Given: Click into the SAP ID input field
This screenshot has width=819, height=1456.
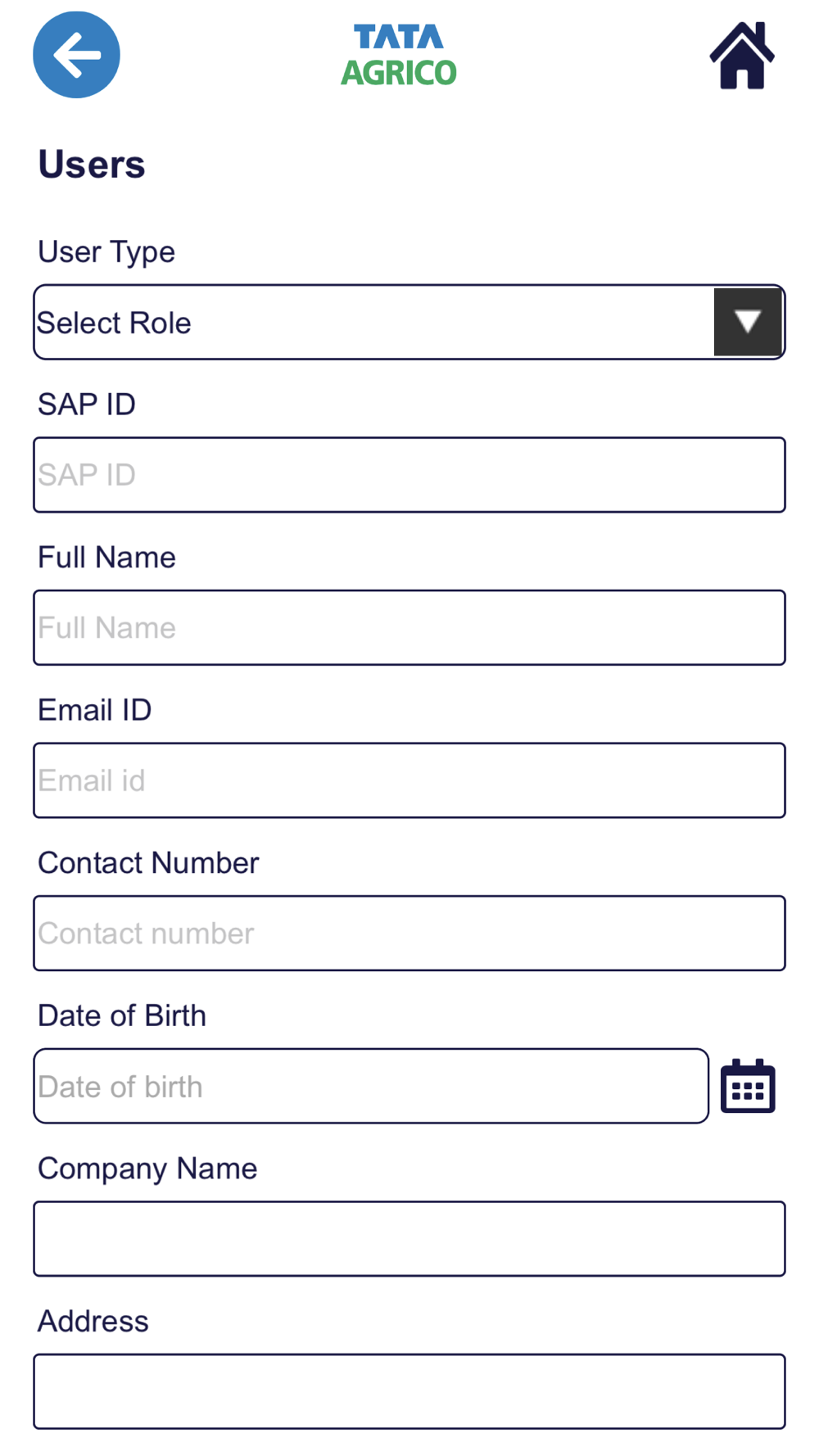Looking at the screenshot, I should click(x=409, y=475).
